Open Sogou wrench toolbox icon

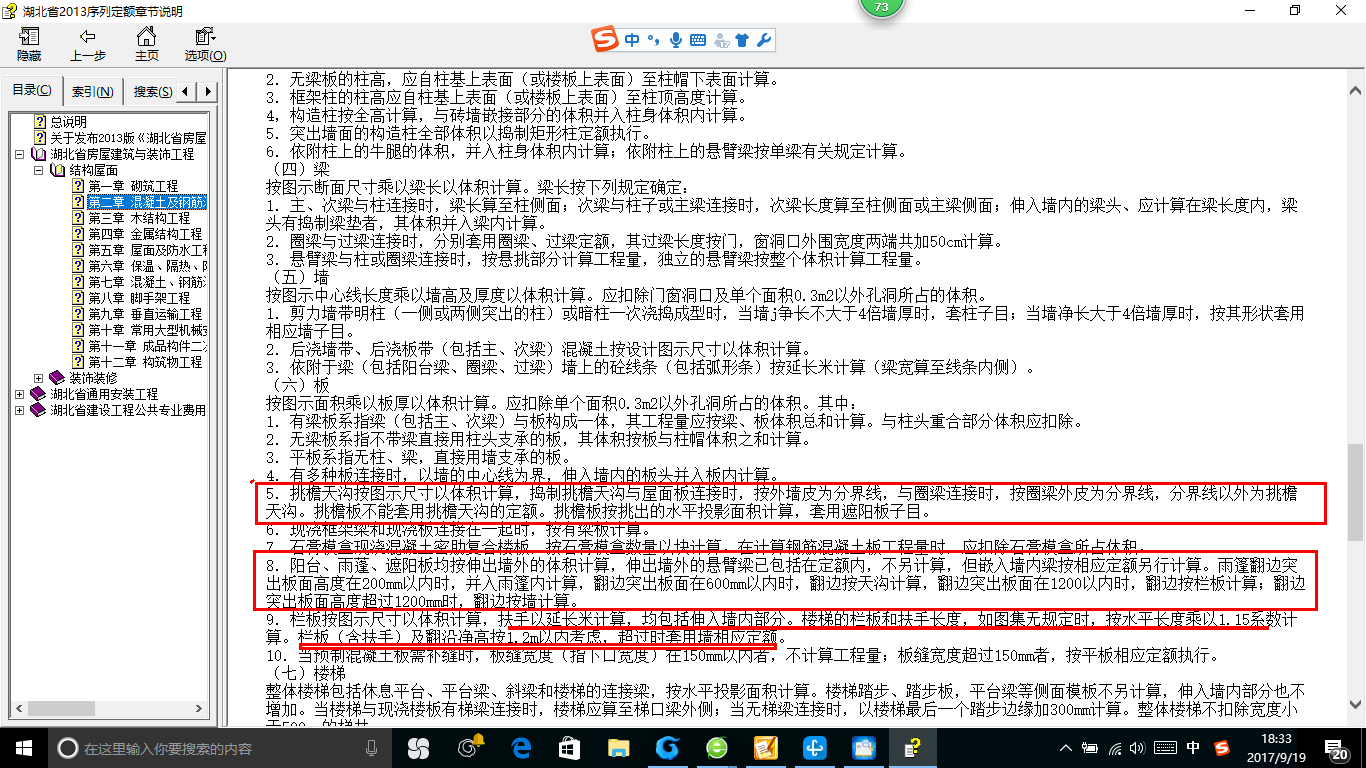pos(764,40)
